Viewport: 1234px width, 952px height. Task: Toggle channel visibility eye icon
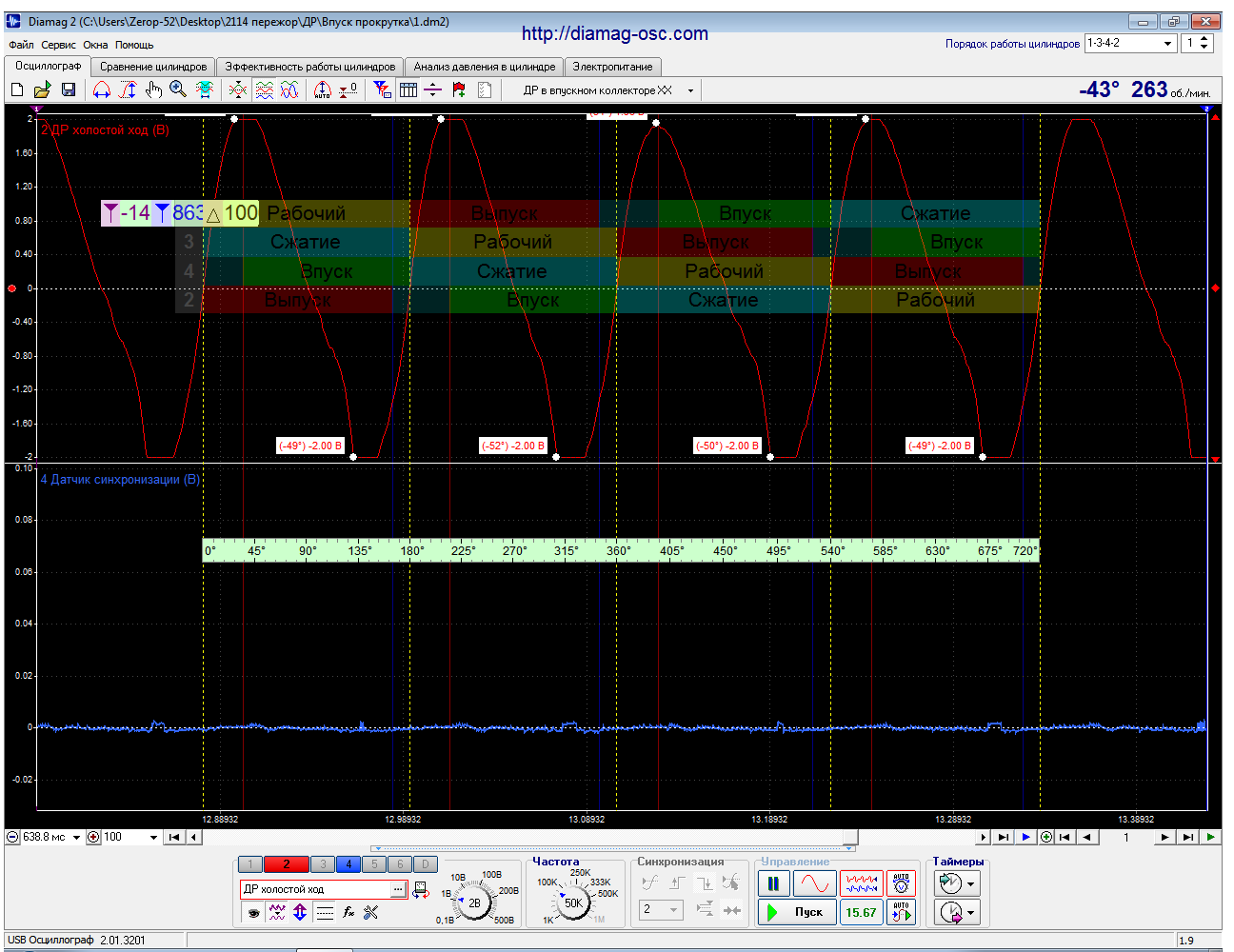pyautogui.click(x=253, y=912)
